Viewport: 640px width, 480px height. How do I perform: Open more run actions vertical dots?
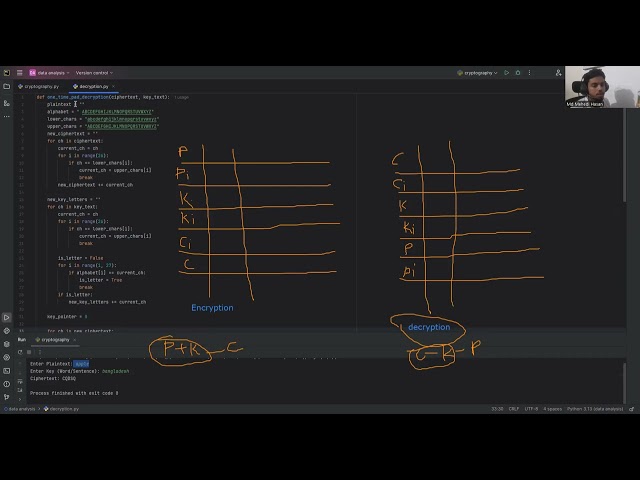click(x=529, y=73)
